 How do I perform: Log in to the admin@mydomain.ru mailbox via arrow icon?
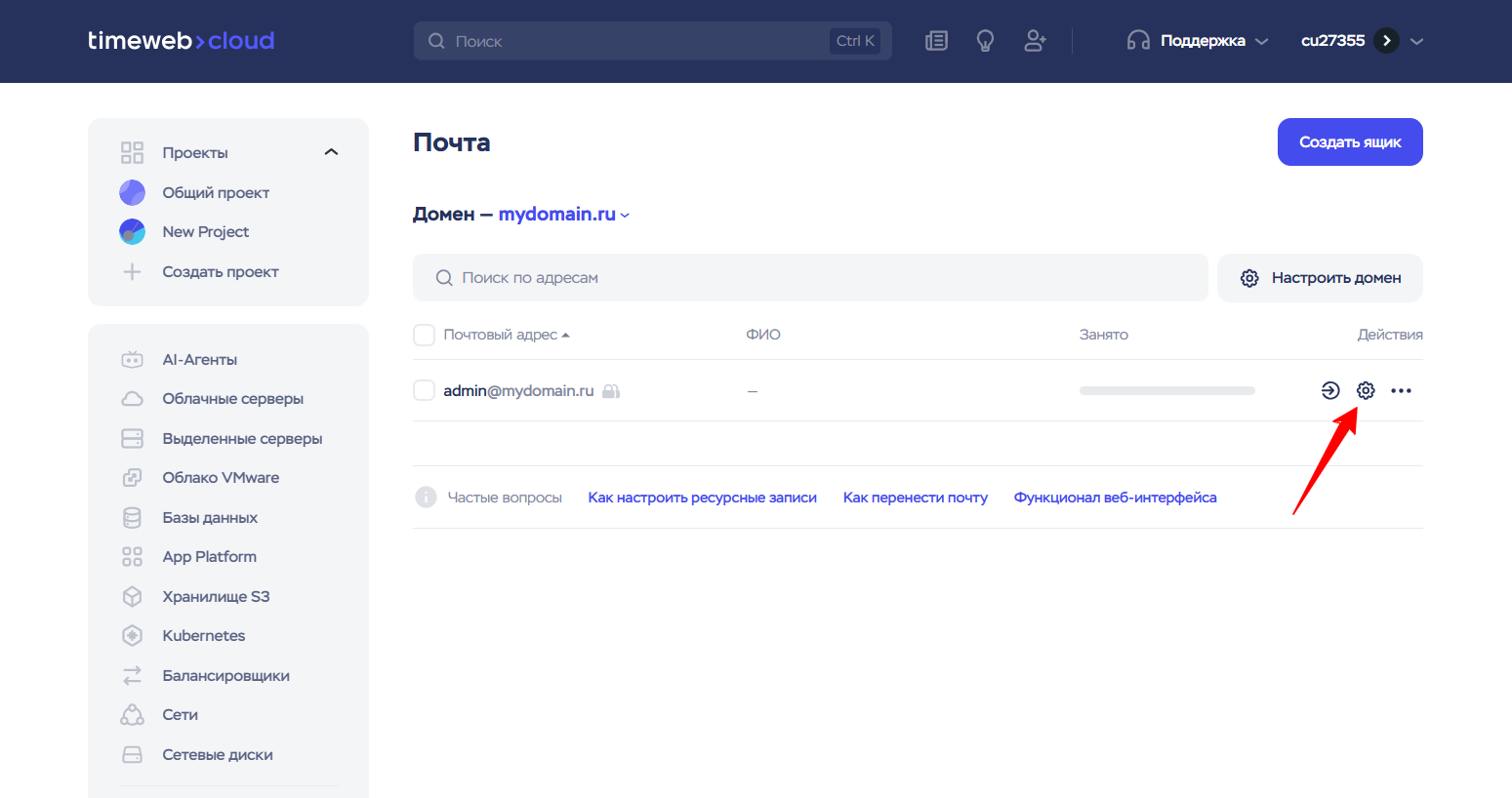click(1329, 390)
